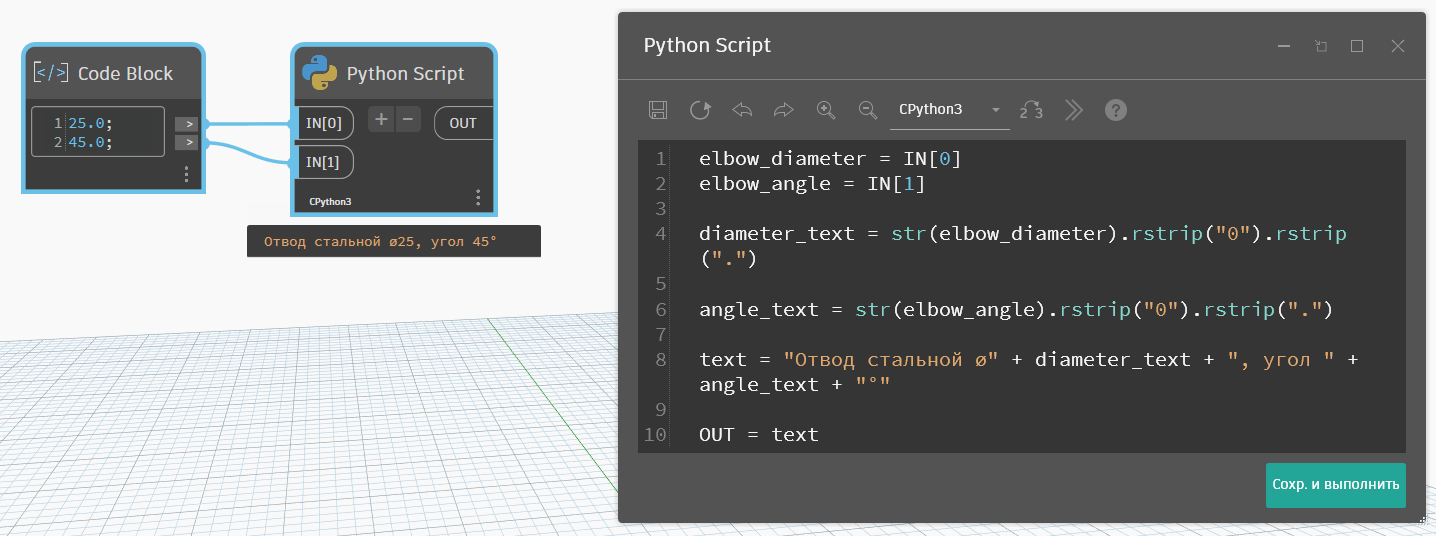This screenshot has height=536, width=1436.
Task: Click code line elbow_diameter = IN[0]
Action: pos(830,158)
